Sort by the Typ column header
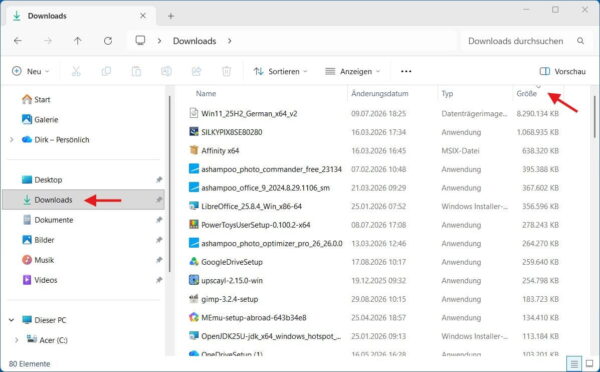This screenshot has width=600, height=372. [x=447, y=93]
